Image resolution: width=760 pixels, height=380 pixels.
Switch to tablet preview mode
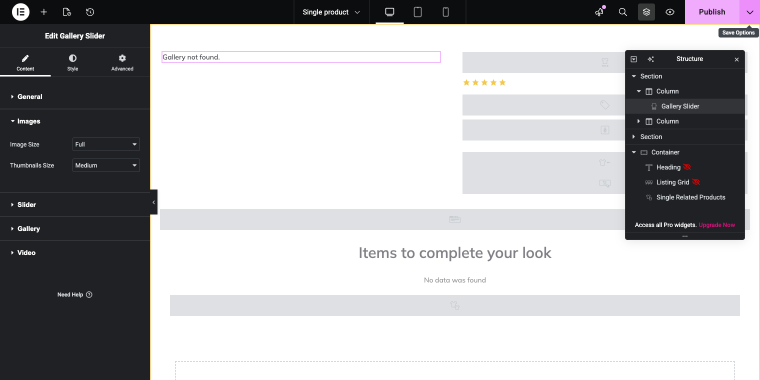(418, 12)
